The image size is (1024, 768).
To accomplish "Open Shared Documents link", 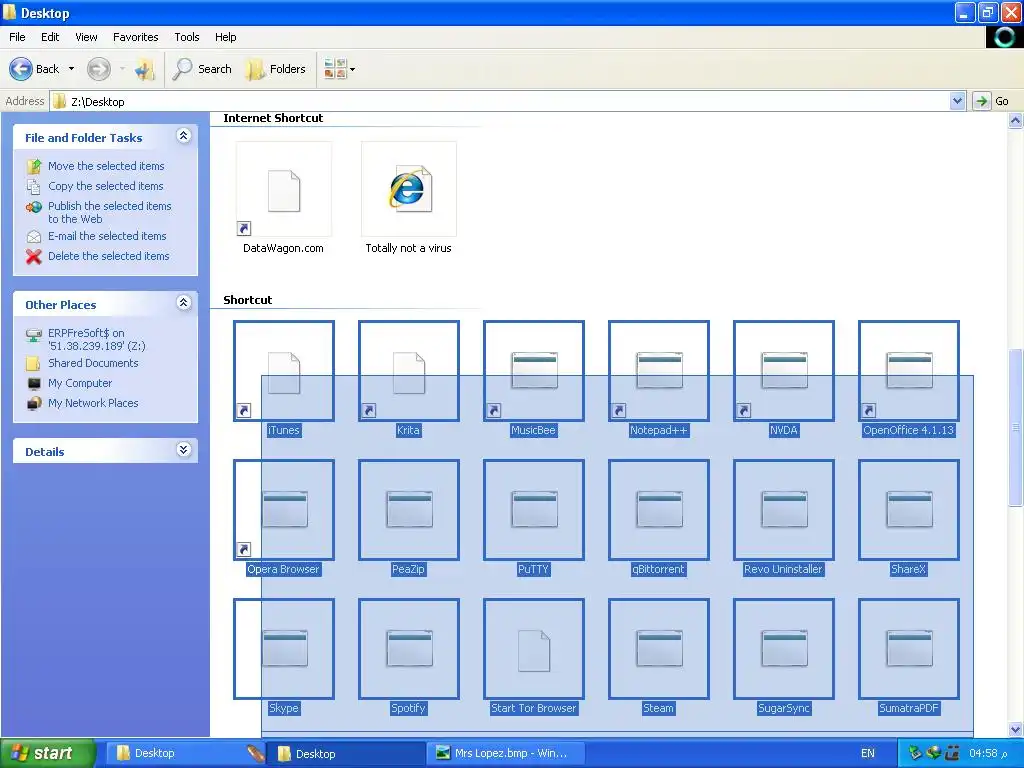I will 93,363.
